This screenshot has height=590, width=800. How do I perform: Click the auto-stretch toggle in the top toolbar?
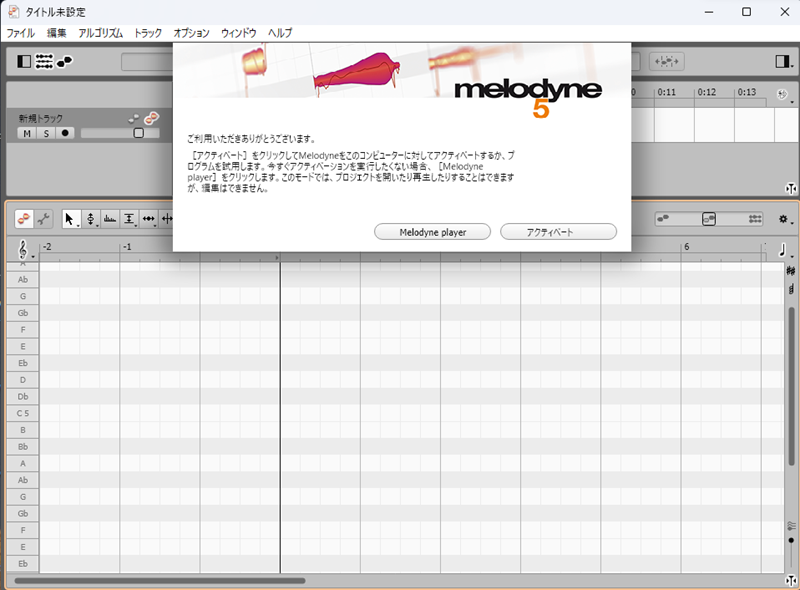(x=667, y=62)
